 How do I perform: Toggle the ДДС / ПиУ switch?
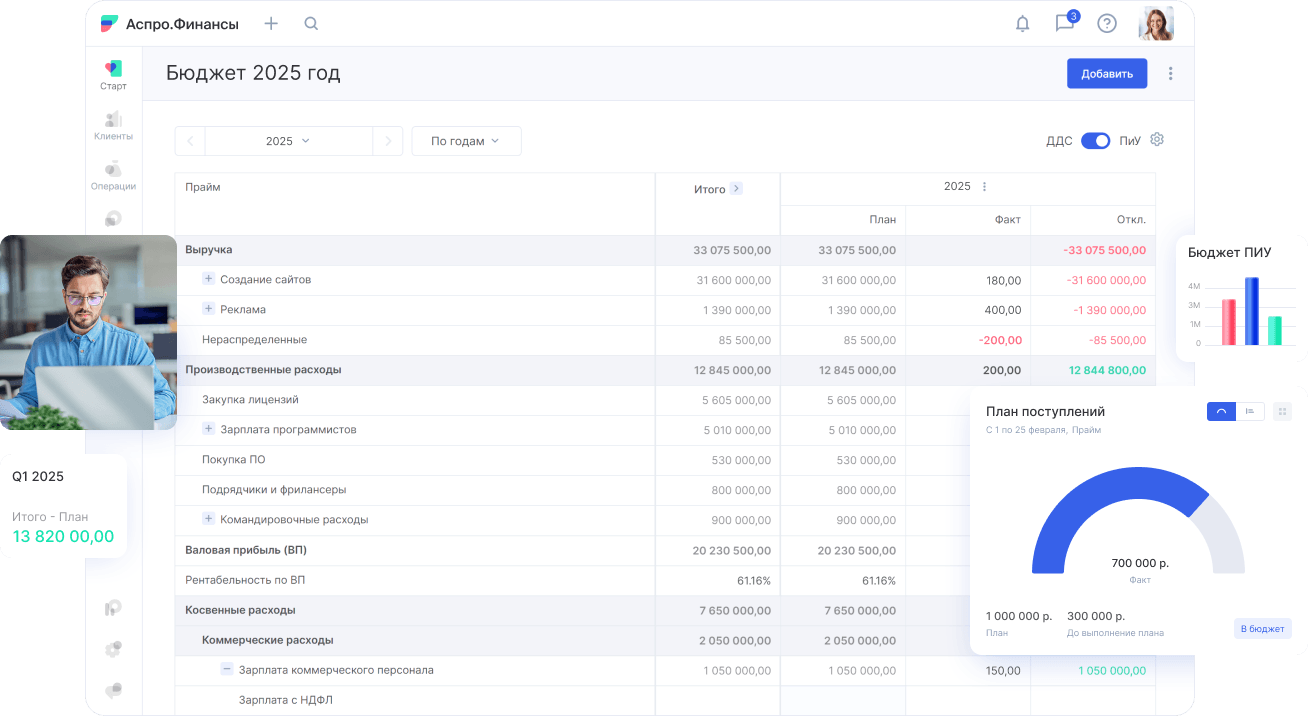tap(1096, 141)
